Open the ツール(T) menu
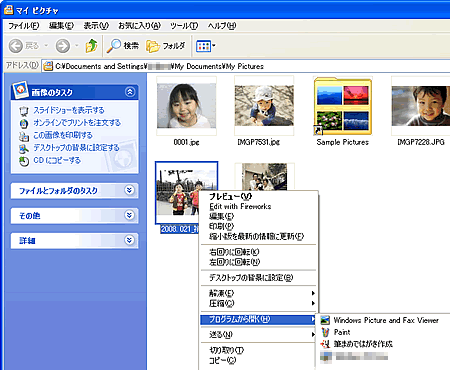 point(184,26)
